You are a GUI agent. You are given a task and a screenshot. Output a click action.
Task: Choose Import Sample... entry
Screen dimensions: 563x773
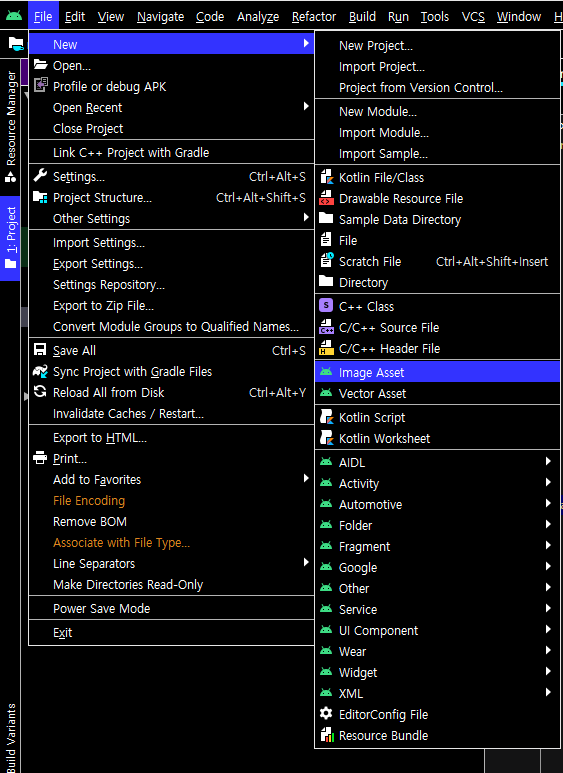(437, 154)
